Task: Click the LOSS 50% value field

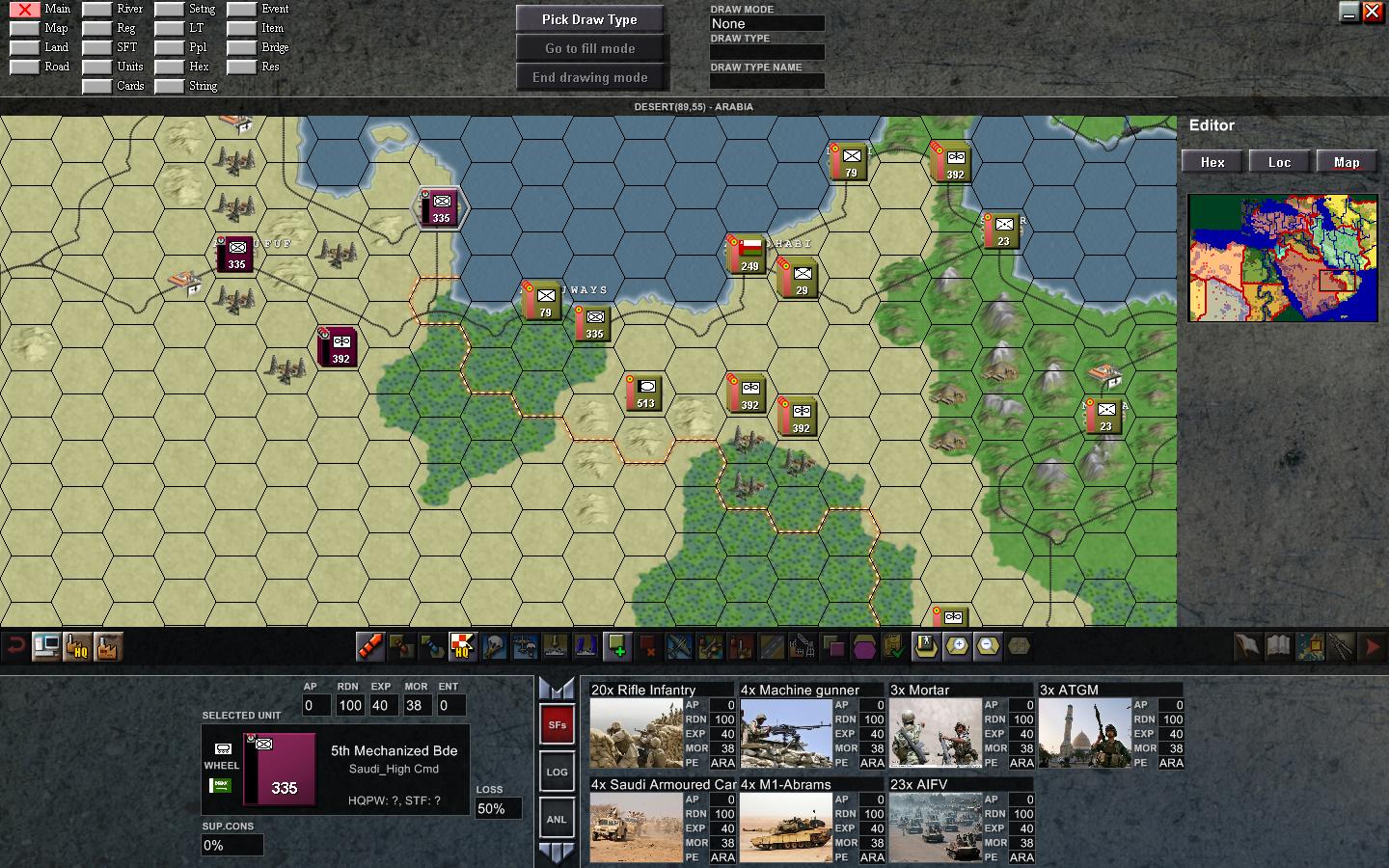Action: pos(499,808)
